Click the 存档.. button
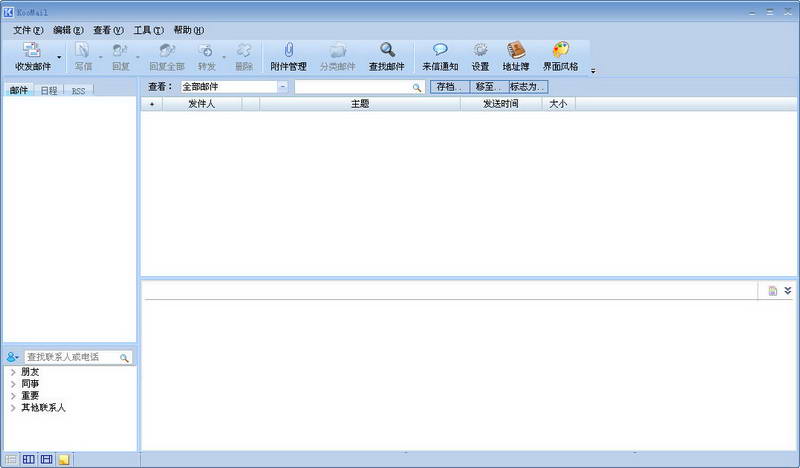The height and width of the screenshot is (468, 800). [x=449, y=87]
